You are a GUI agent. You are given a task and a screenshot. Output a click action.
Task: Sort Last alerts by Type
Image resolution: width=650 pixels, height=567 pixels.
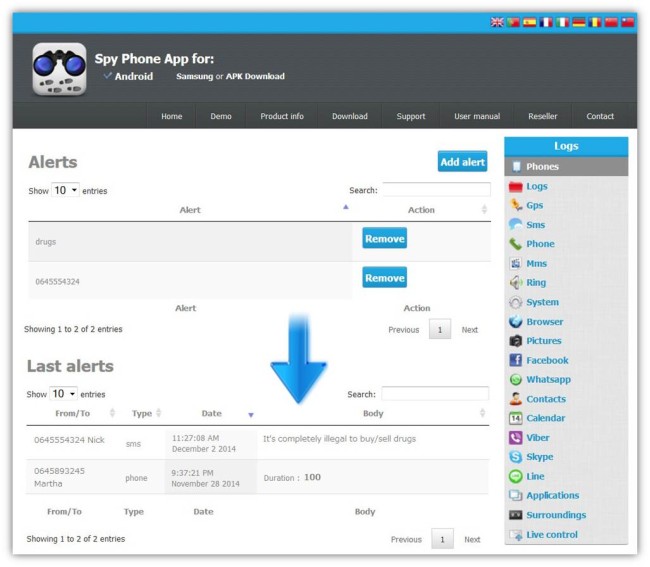tap(142, 413)
